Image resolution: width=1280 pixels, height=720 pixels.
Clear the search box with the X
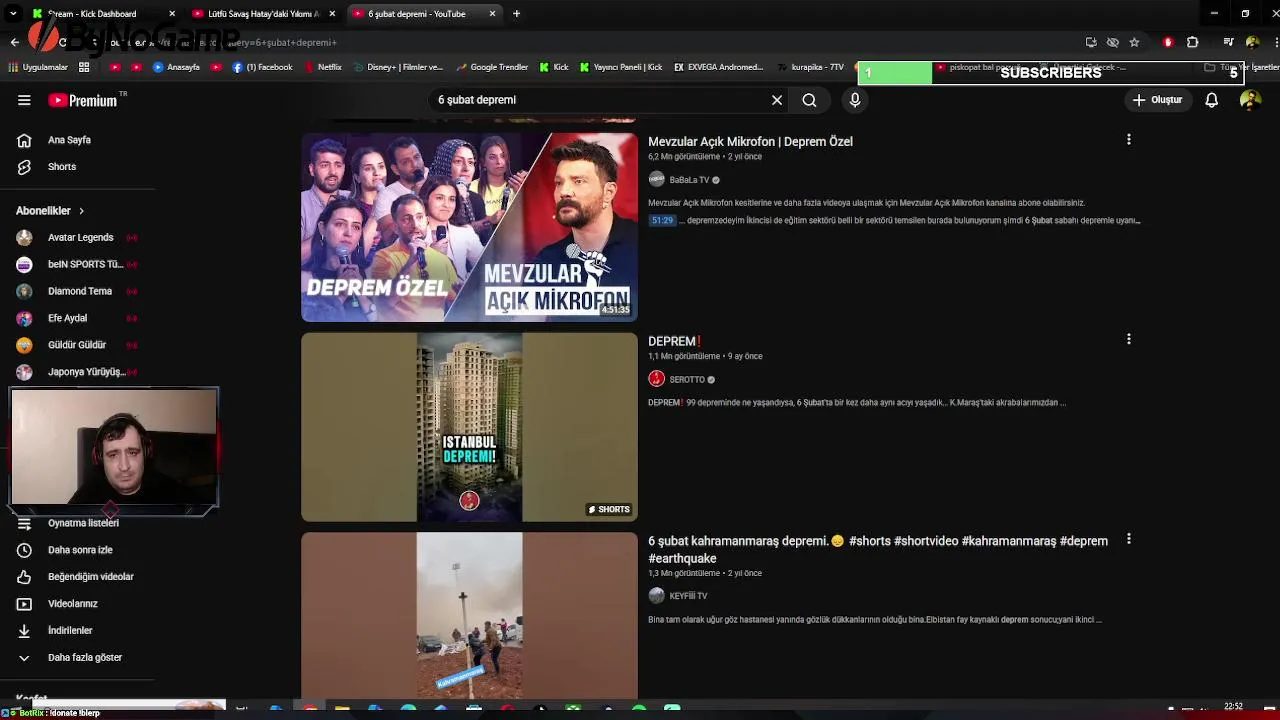point(777,100)
